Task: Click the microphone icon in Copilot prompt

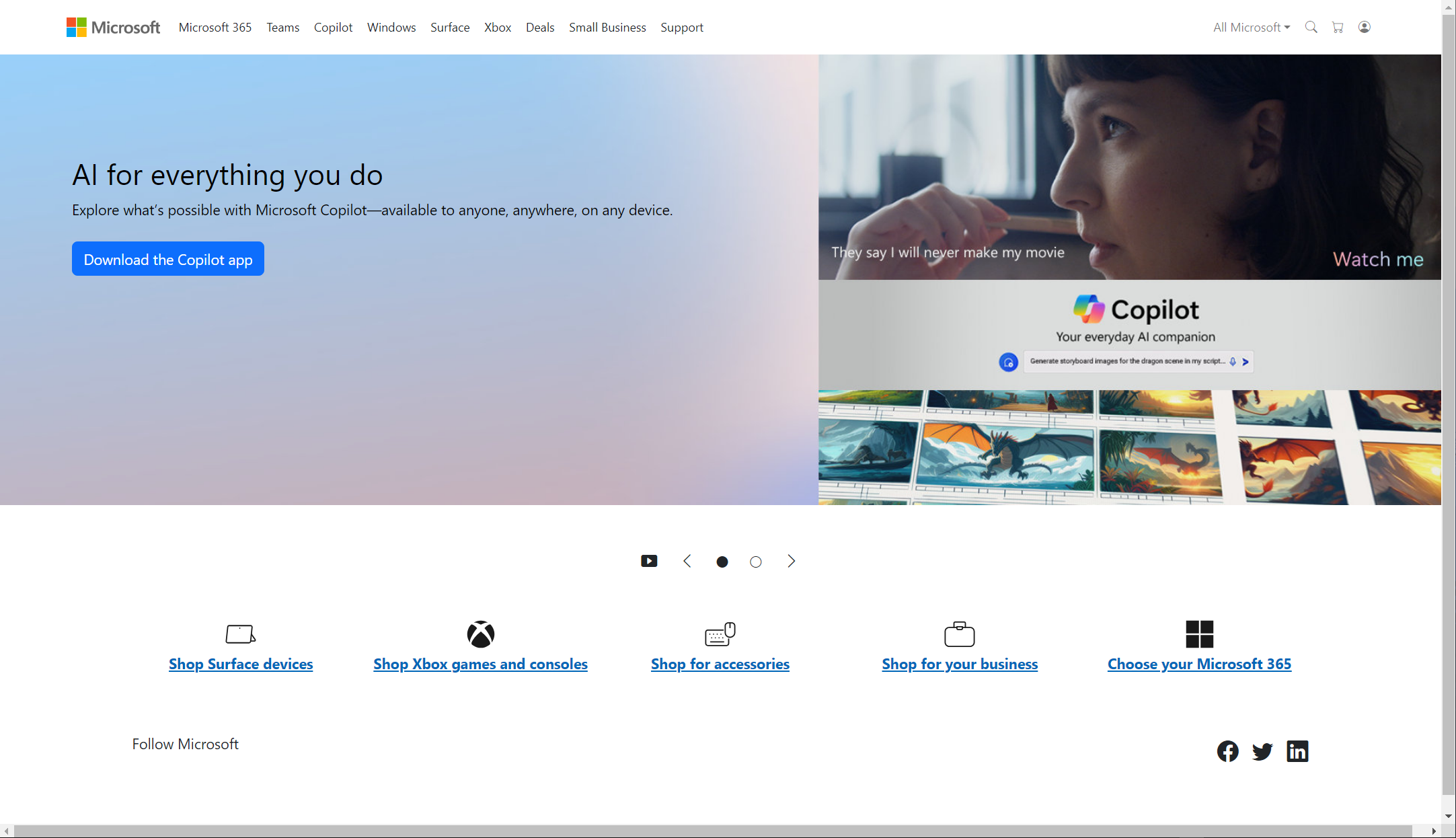Action: [x=1233, y=362]
